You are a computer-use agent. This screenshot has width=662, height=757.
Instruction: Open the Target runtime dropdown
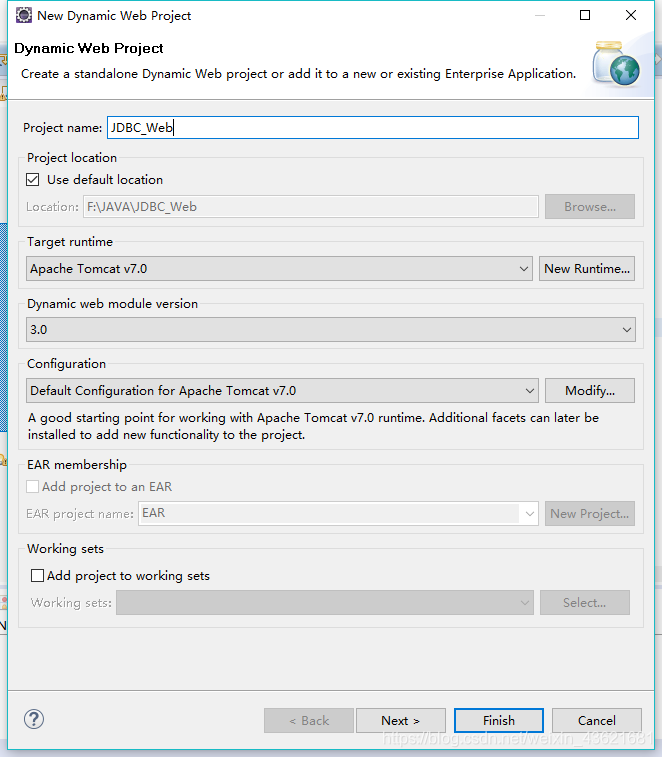279,268
